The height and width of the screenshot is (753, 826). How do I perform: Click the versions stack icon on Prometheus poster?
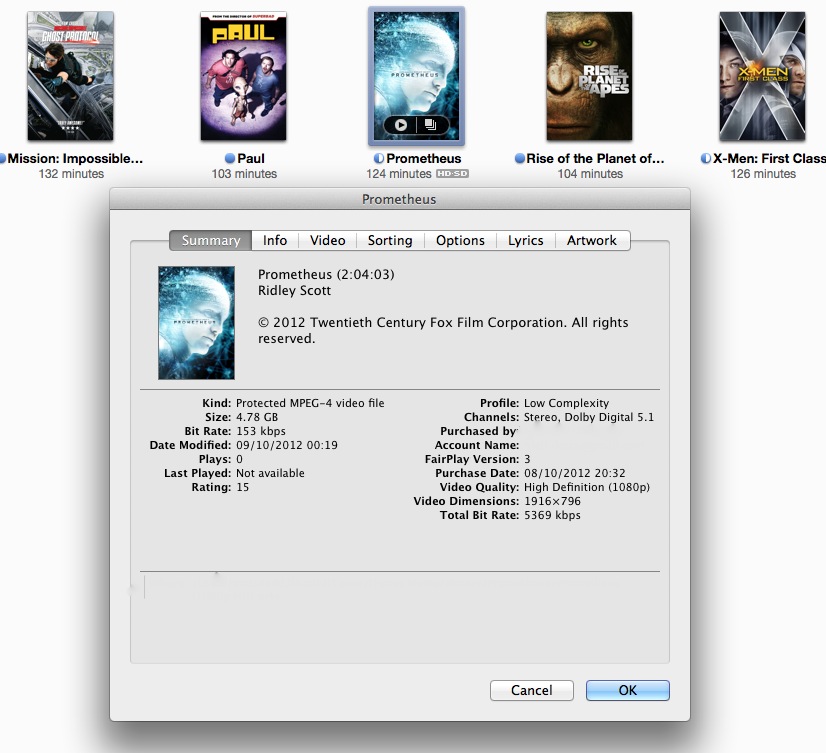coord(430,125)
